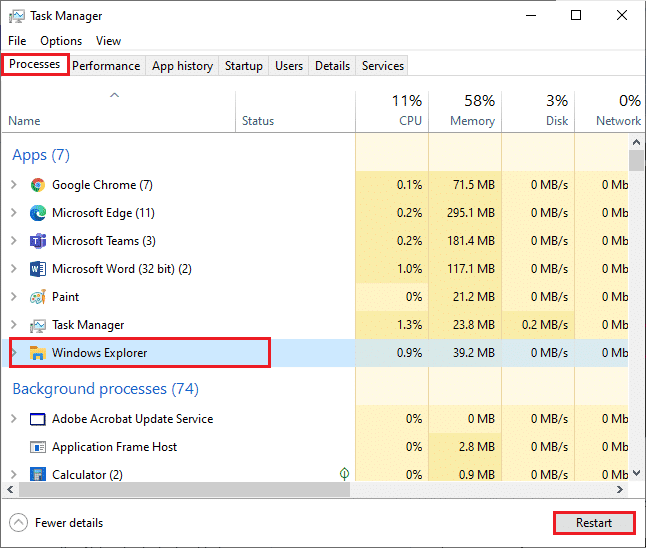Click the horizontal scrollbar thumb

[184, 489]
